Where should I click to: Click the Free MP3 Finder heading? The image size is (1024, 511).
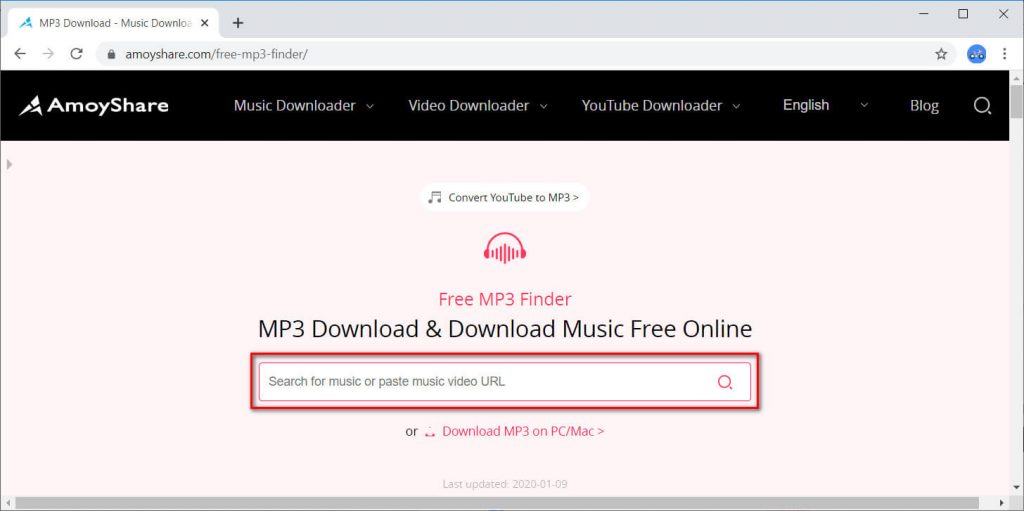pyautogui.click(x=505, y=299)
